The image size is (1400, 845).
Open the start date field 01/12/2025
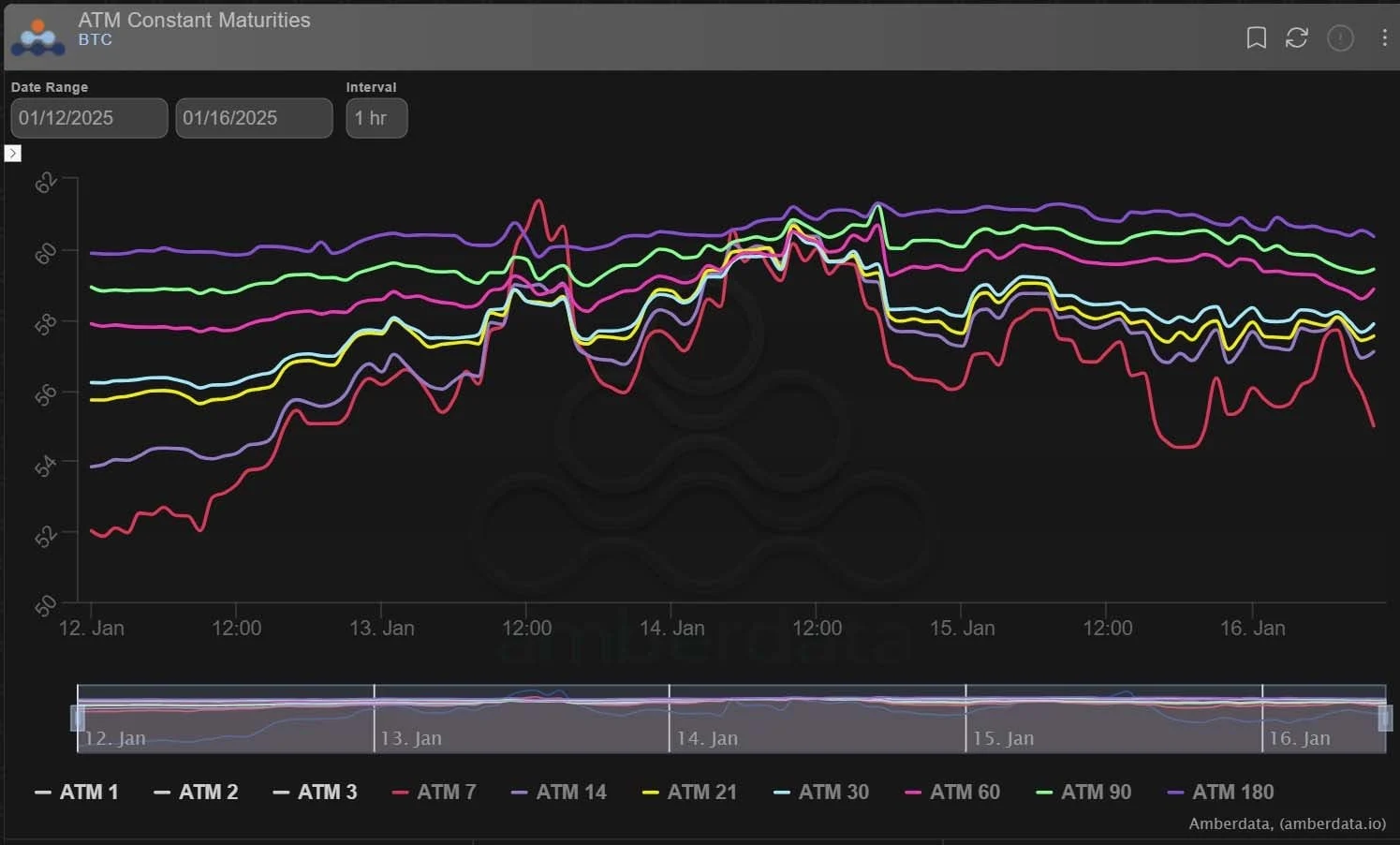(x=89, y=118)
